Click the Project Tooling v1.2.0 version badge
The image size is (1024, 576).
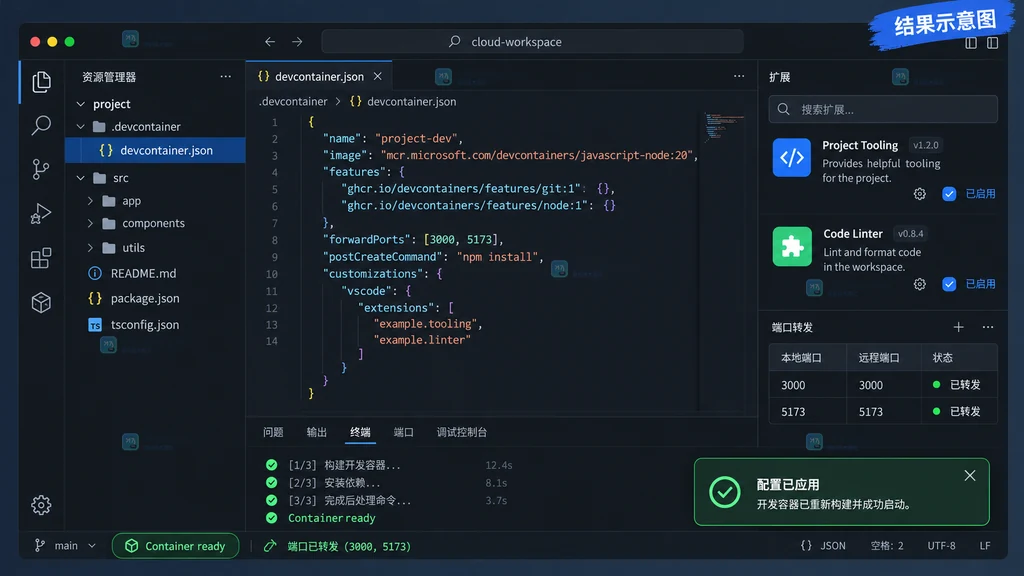pyautogui.click(x=925, y=145)
